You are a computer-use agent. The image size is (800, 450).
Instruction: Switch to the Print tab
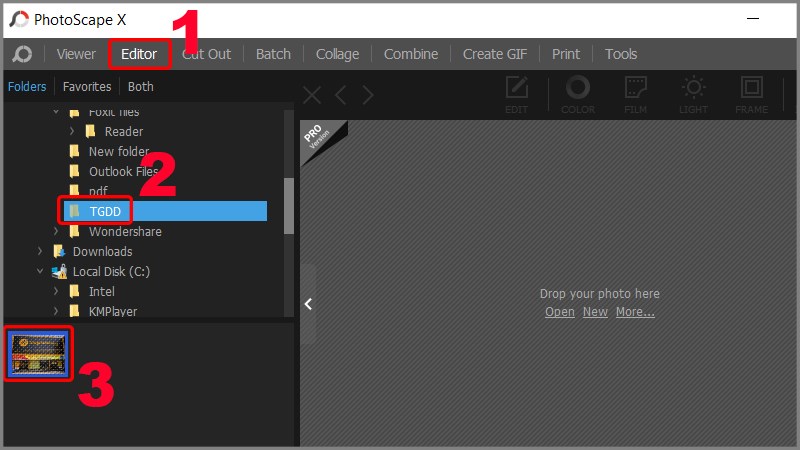tap(566, 54)
